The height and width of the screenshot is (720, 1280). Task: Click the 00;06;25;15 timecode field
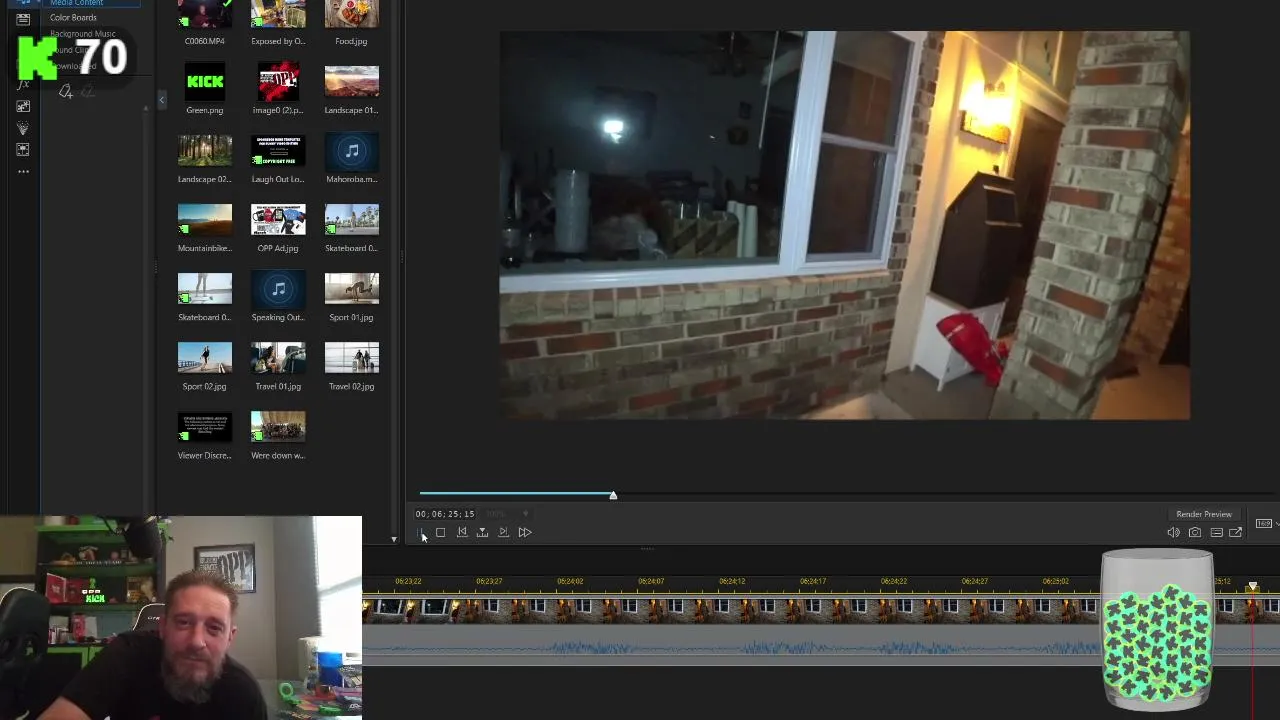pos(445,514)
